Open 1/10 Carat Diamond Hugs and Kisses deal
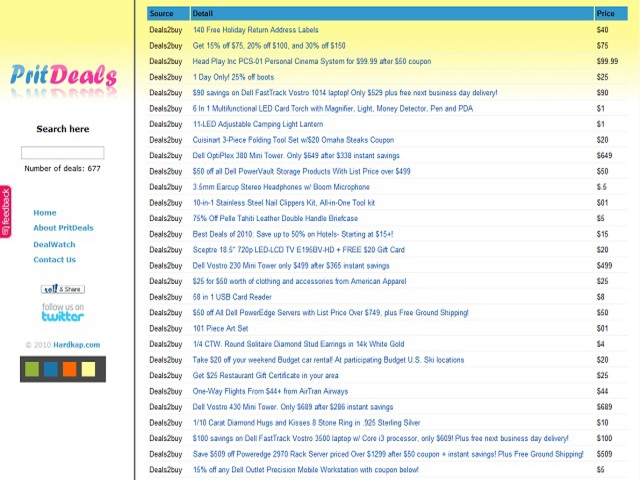640x480 pixels. [307, 423]
